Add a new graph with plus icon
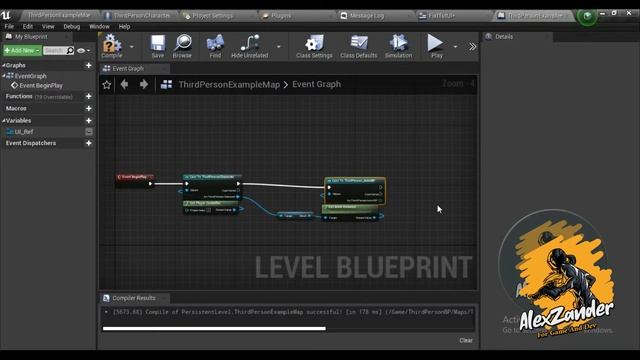This screenshot has height=360, width=640. click(x=89, y=65)
